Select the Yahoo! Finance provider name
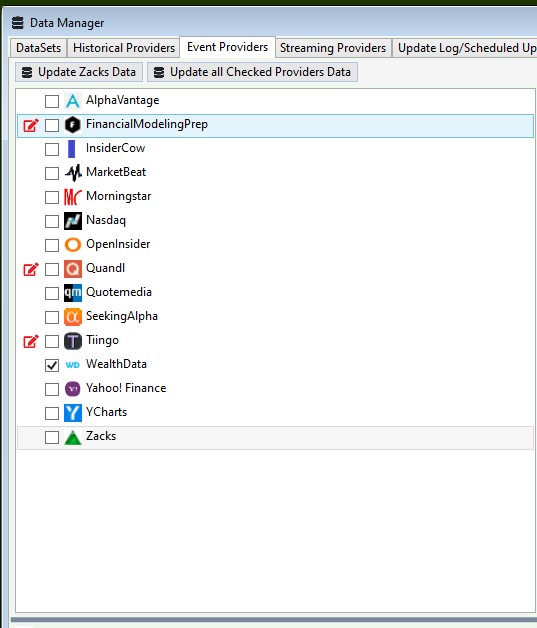This screenshot has height=628, width=537. point(126,388)
